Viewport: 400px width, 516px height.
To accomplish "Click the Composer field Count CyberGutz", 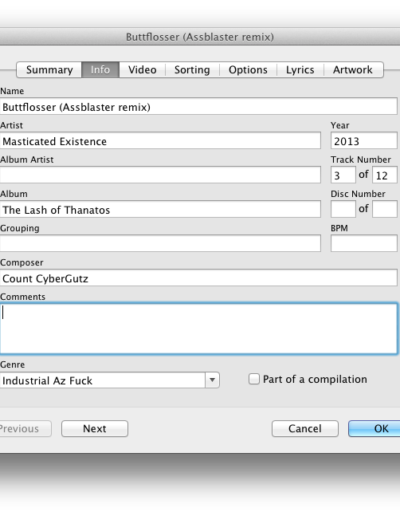I will click(199, 278).
